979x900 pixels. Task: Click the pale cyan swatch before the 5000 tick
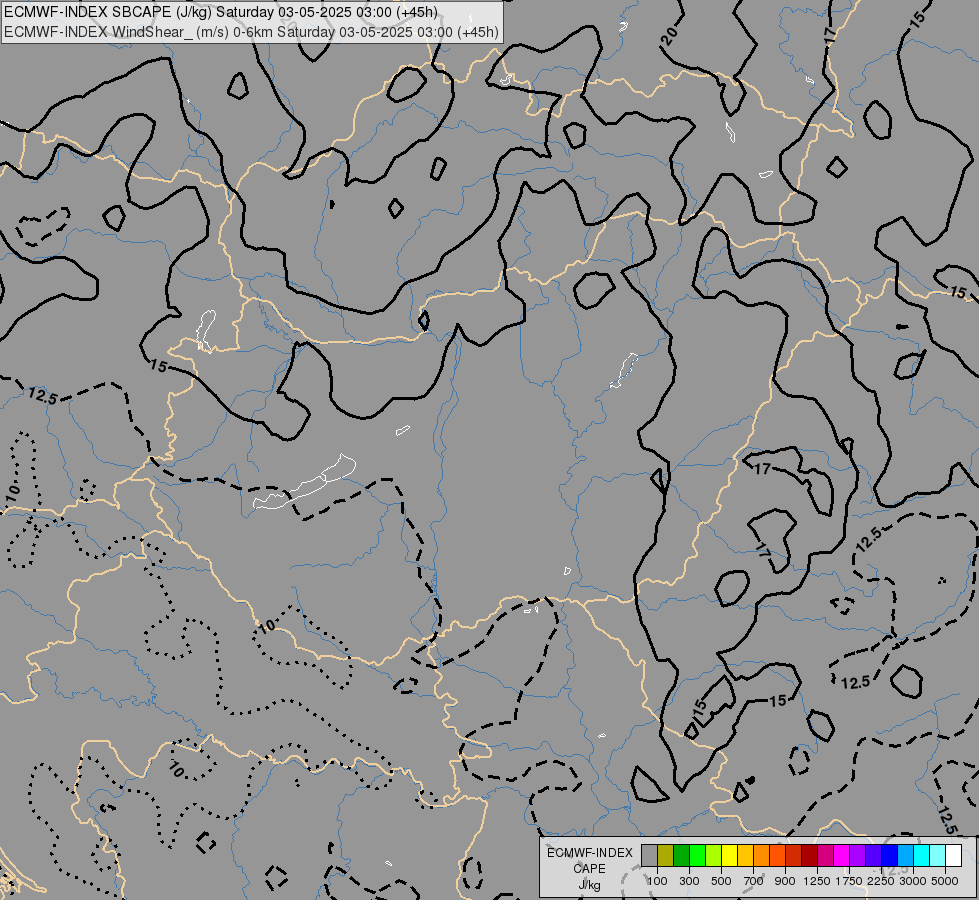(x=937, y=856)
